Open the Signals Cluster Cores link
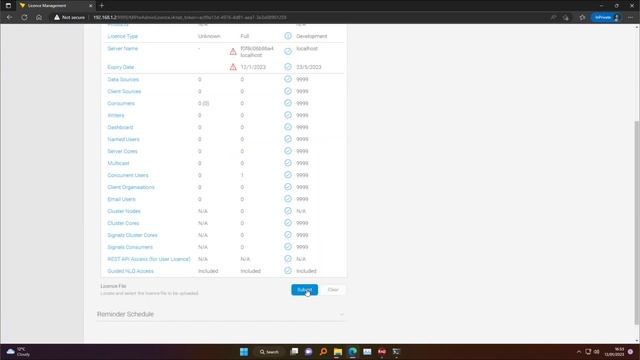The height and width of the screenshot is (360, 640). tap(132, 235)
